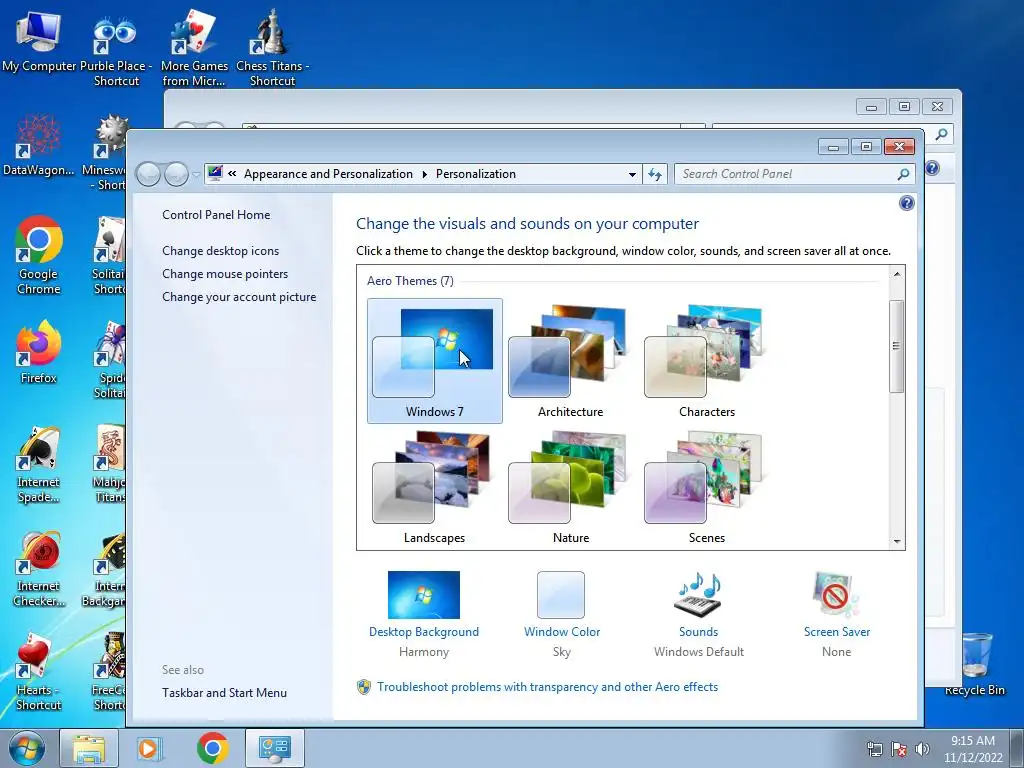1024x768 pixels.
Task: Open the Start menu orb
Action: (26, 748)
